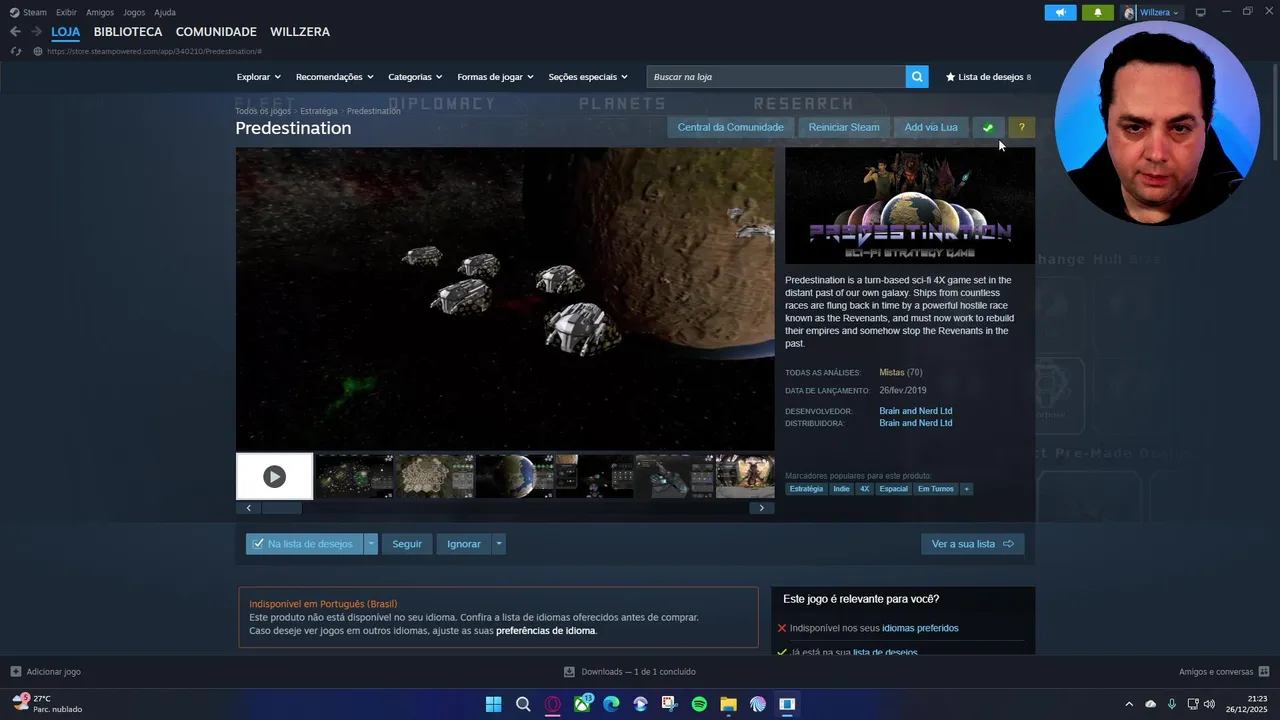Screen dimensions: 1280x720
Task: Click the Seguir button
Action: (x=407, y=544)
